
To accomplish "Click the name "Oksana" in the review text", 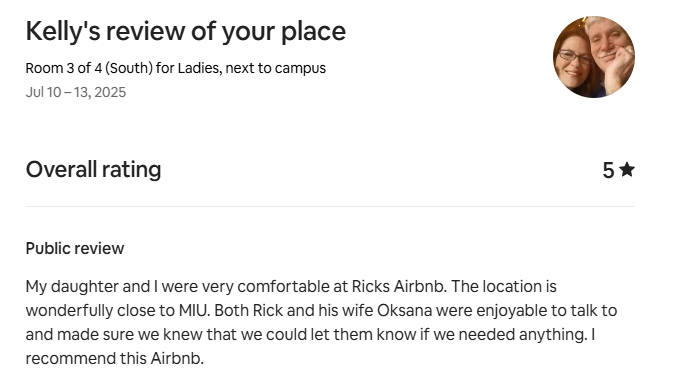I will tap(404, 310).
